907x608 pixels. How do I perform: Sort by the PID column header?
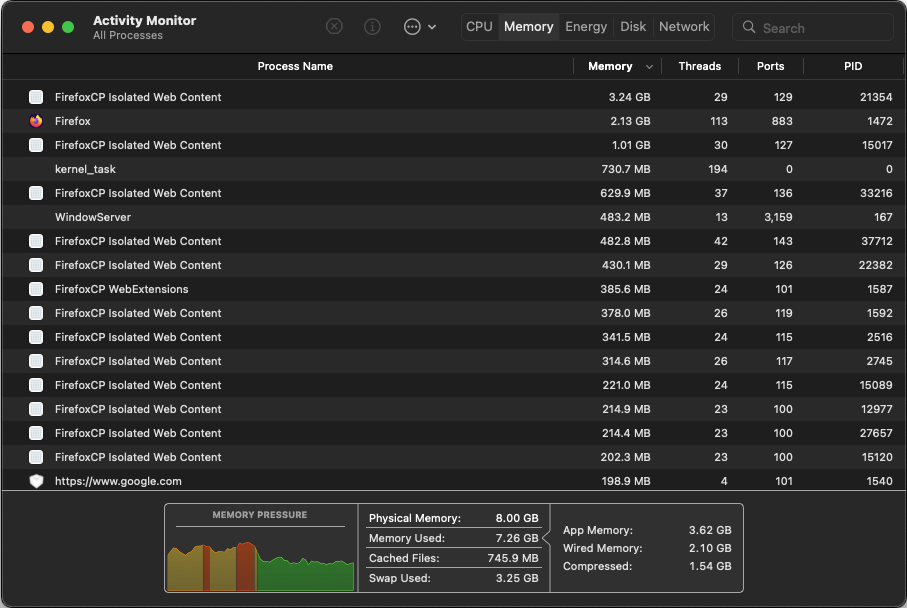(853, 67)
